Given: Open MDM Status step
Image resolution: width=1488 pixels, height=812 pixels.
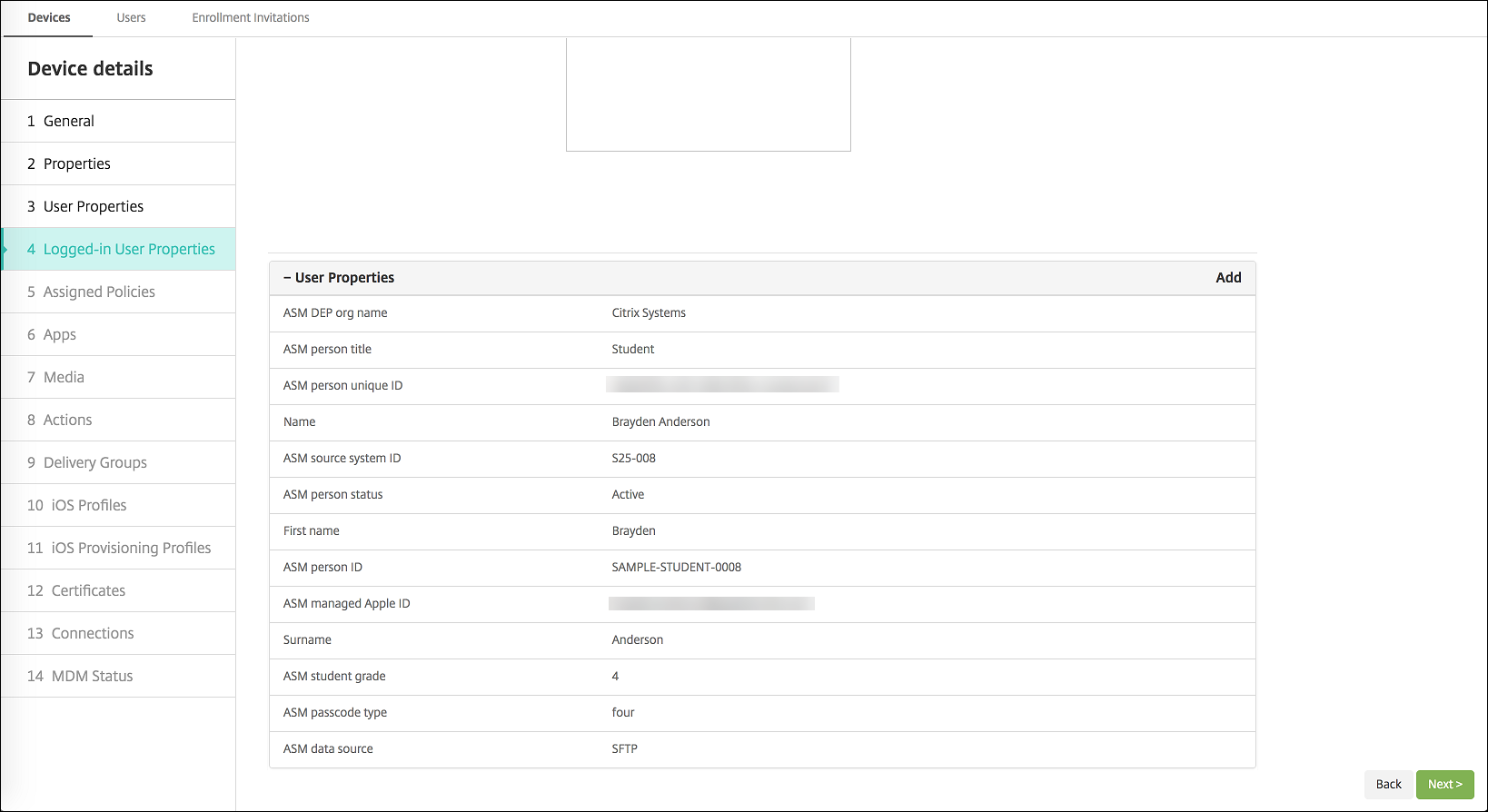Looking at the screenshot, I should coord(92,676).
